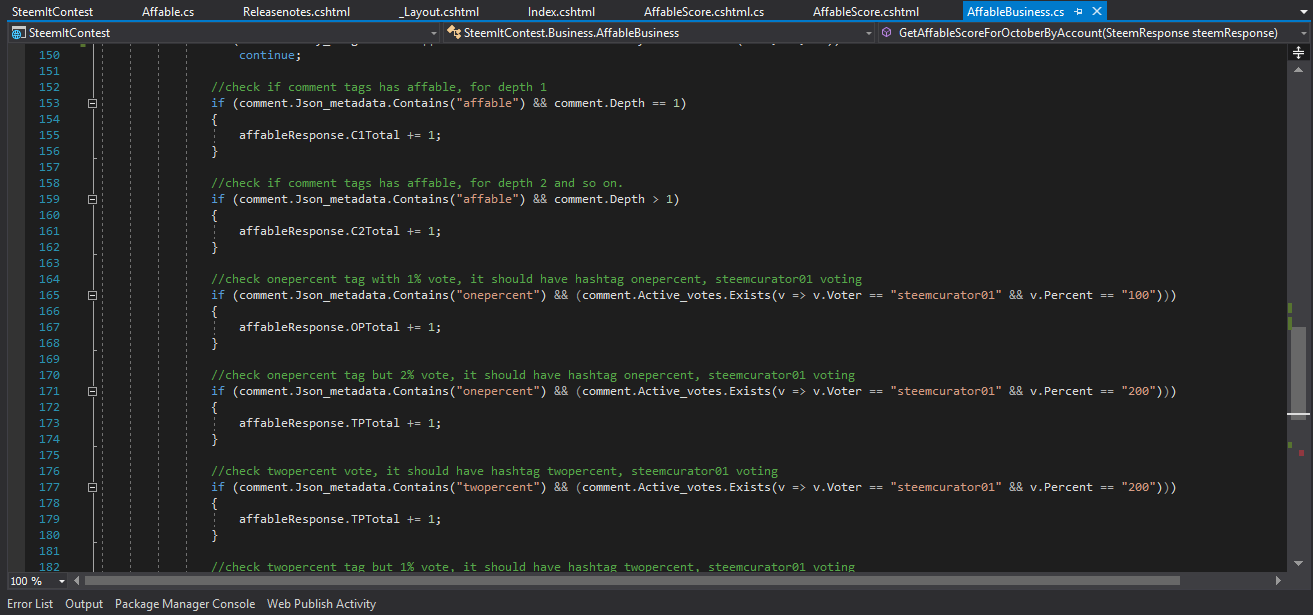Viewport: 1313px width, 615px height.
Task: Click the "twopercent" string on line 177
Action: pos(498,487)
